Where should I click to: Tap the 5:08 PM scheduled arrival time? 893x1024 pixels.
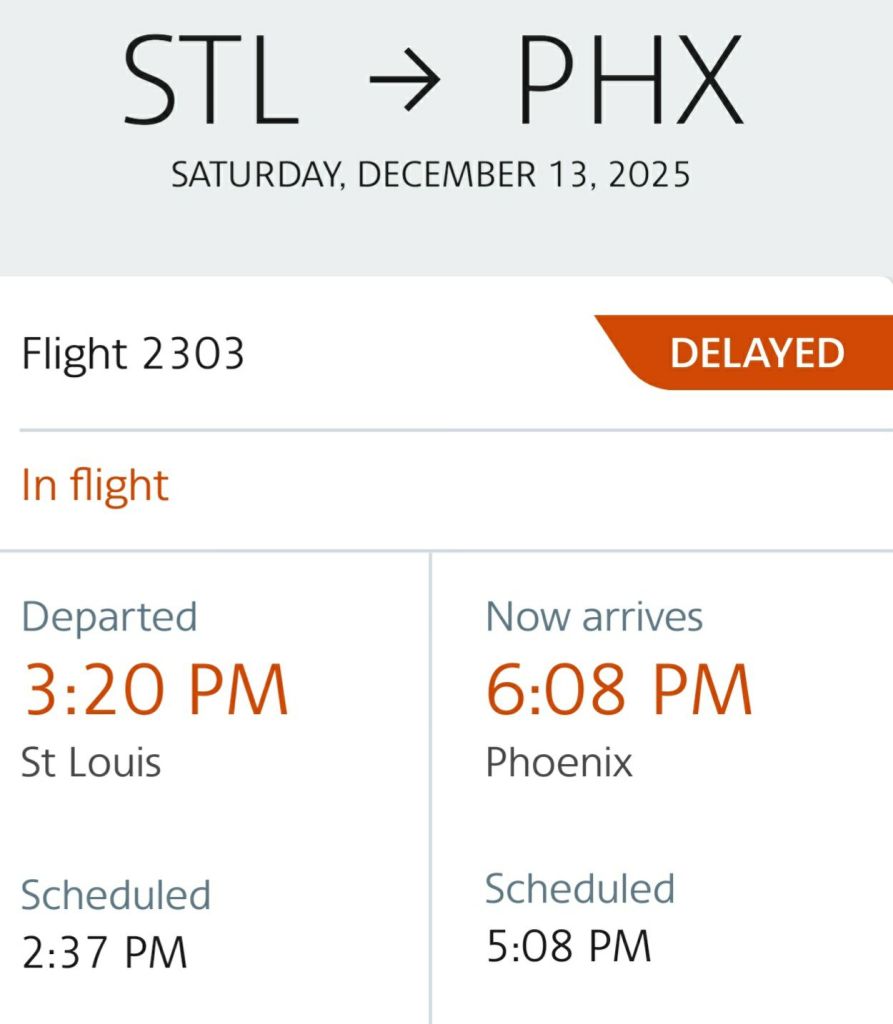[x=568, y=946]
